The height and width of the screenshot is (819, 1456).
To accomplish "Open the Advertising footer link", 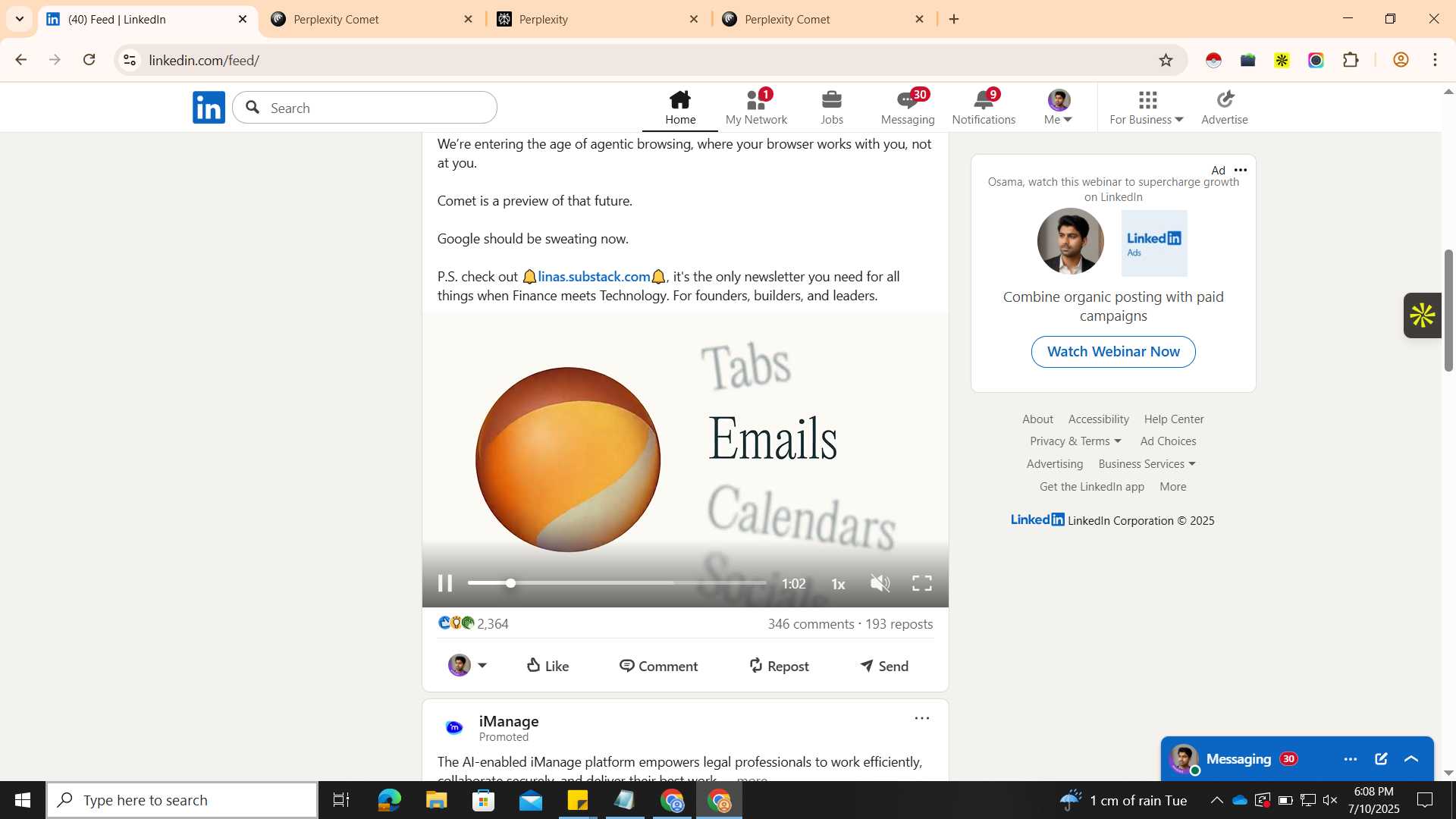I will [x=1055, y=464].
